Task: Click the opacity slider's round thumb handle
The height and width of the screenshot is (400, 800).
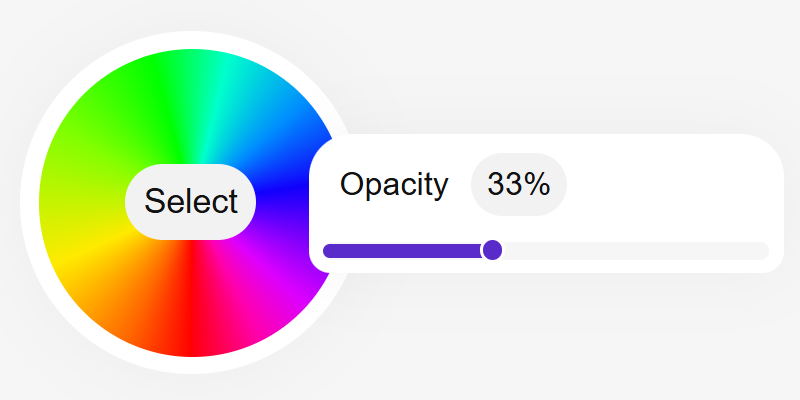Action: coord(492,250)
